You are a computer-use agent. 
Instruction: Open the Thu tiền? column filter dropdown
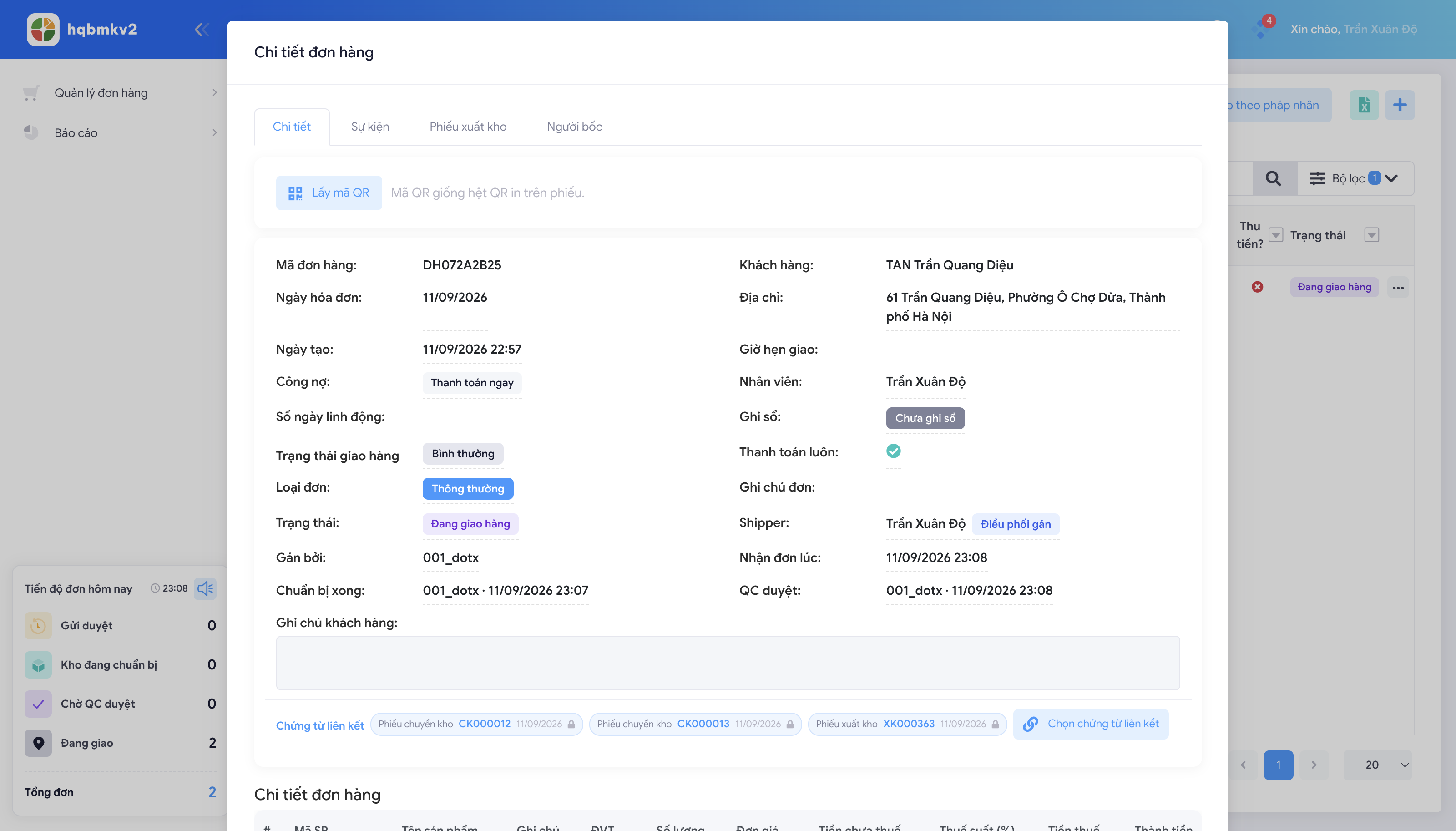[1276, 234]
